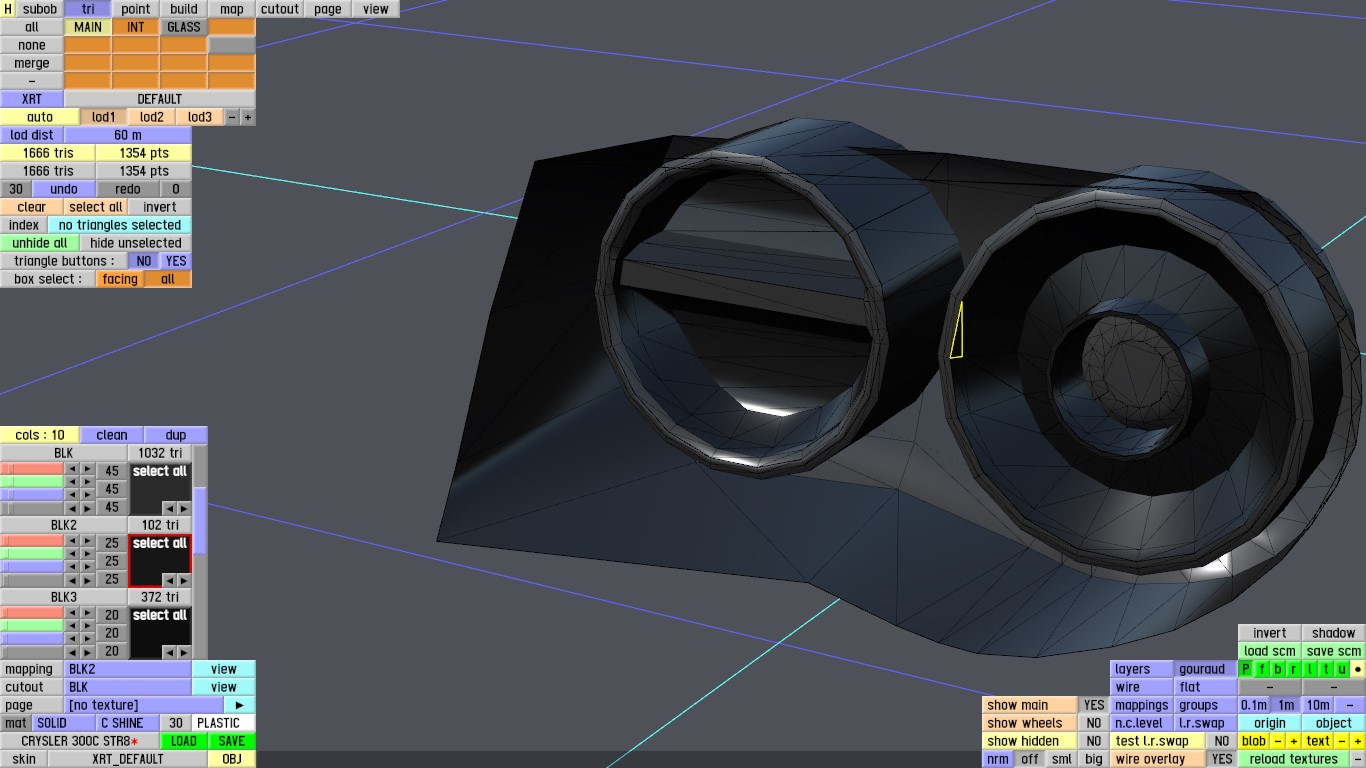Image resolution: width=1366 pixels, height=768 pixels.
Task: Click the undo button
Action: (x=64, y=189)
